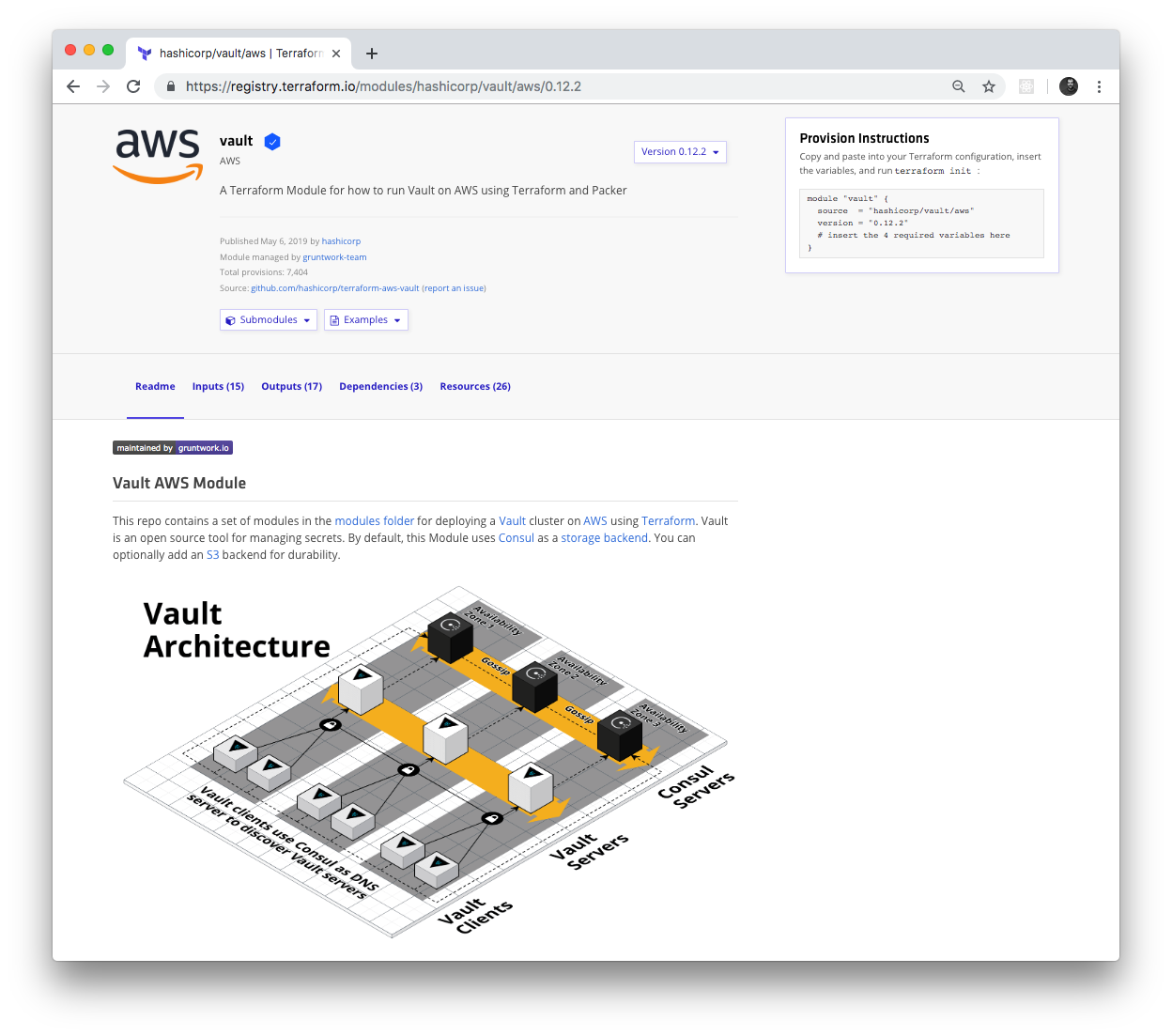Follow the Consul link in the readme
The image size is (1172, 1036).
(x=516, y=537)
